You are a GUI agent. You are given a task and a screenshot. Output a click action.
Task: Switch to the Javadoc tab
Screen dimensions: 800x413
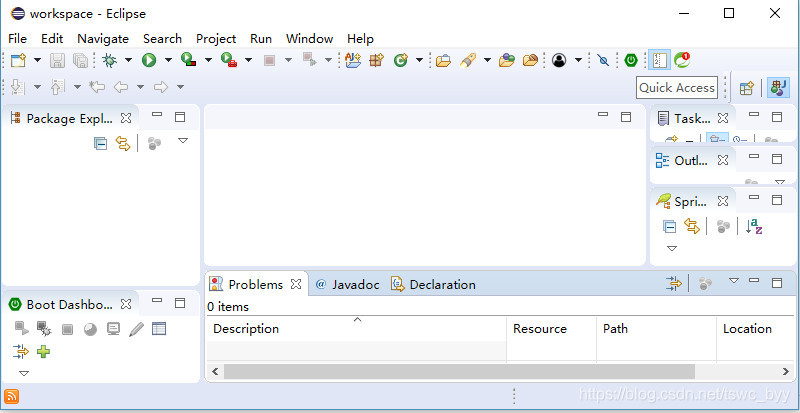[x=348, y=284]
